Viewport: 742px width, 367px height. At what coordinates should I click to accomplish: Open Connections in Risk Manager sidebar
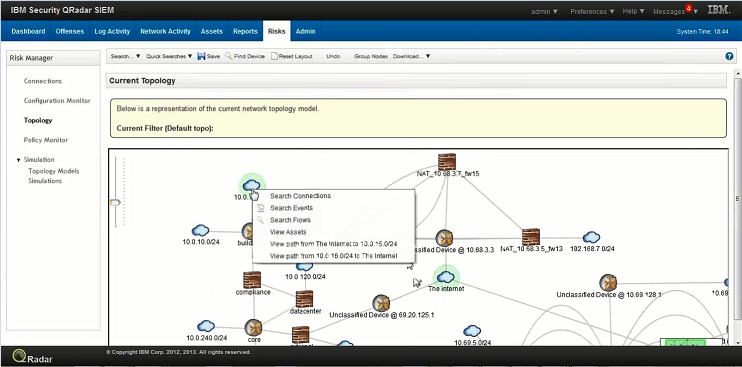(43, 81)
